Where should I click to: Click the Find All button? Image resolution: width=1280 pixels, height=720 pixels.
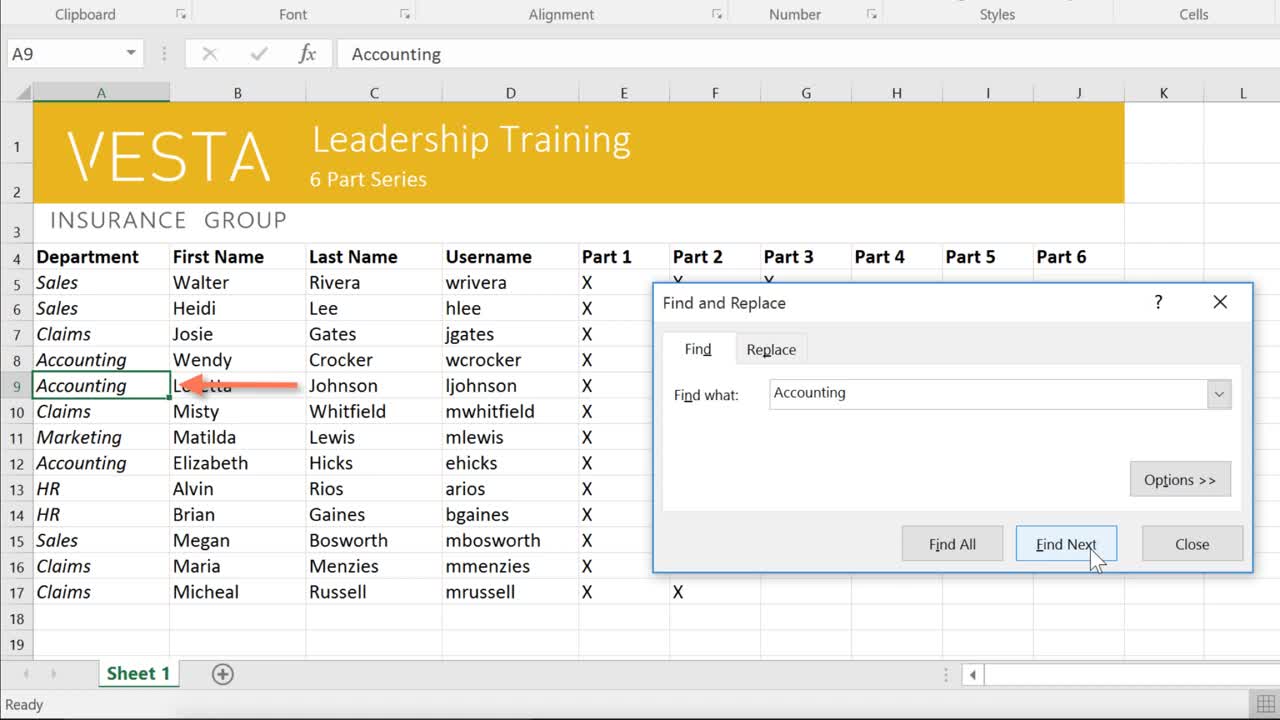pos(952,544)
